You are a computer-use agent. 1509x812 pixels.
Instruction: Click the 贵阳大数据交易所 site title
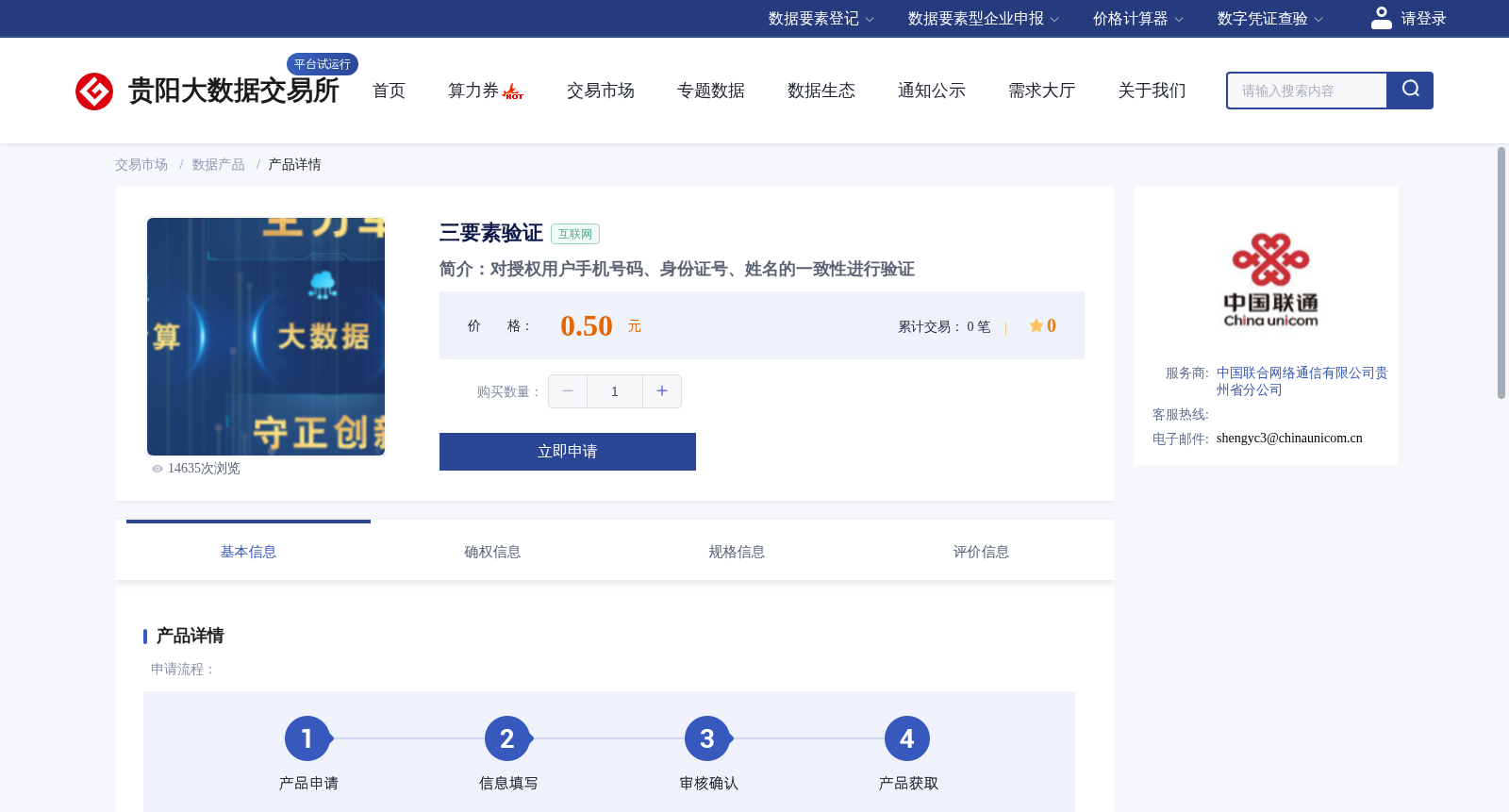[233, 91]
